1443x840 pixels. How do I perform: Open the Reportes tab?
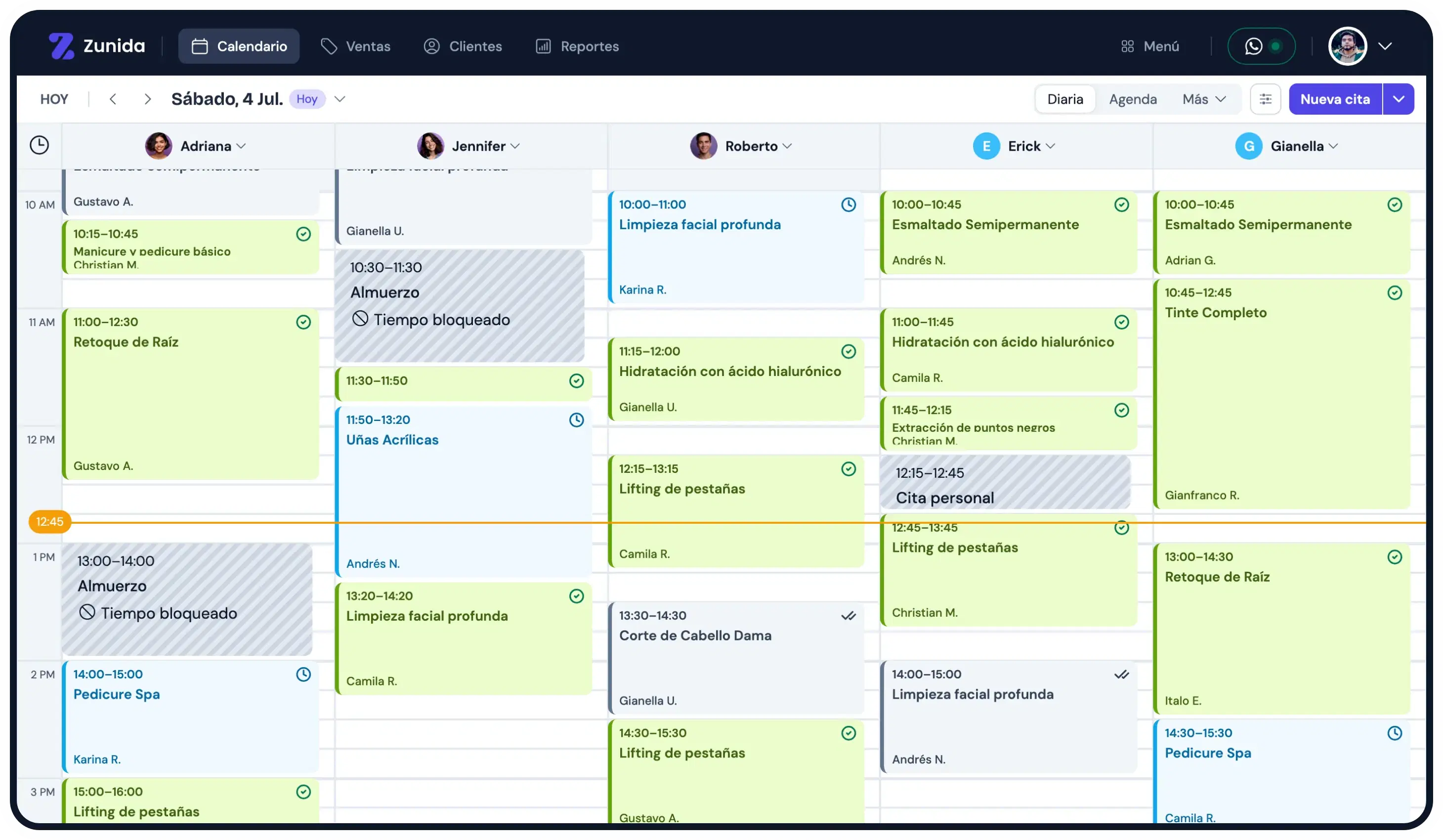click(x=577, y=46)
